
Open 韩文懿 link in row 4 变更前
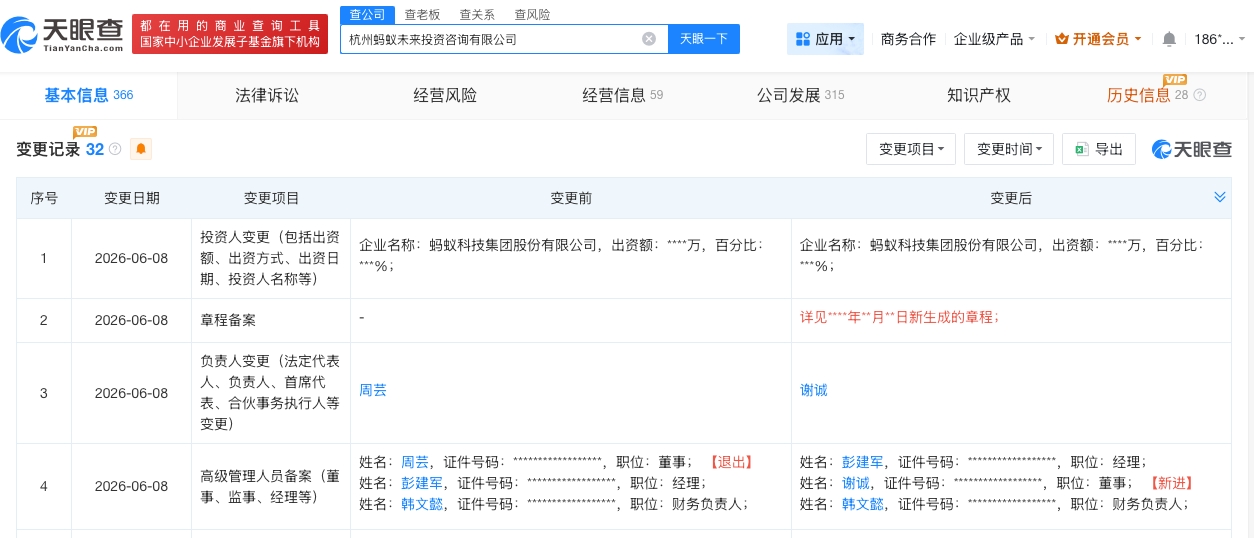click(422, 504)
